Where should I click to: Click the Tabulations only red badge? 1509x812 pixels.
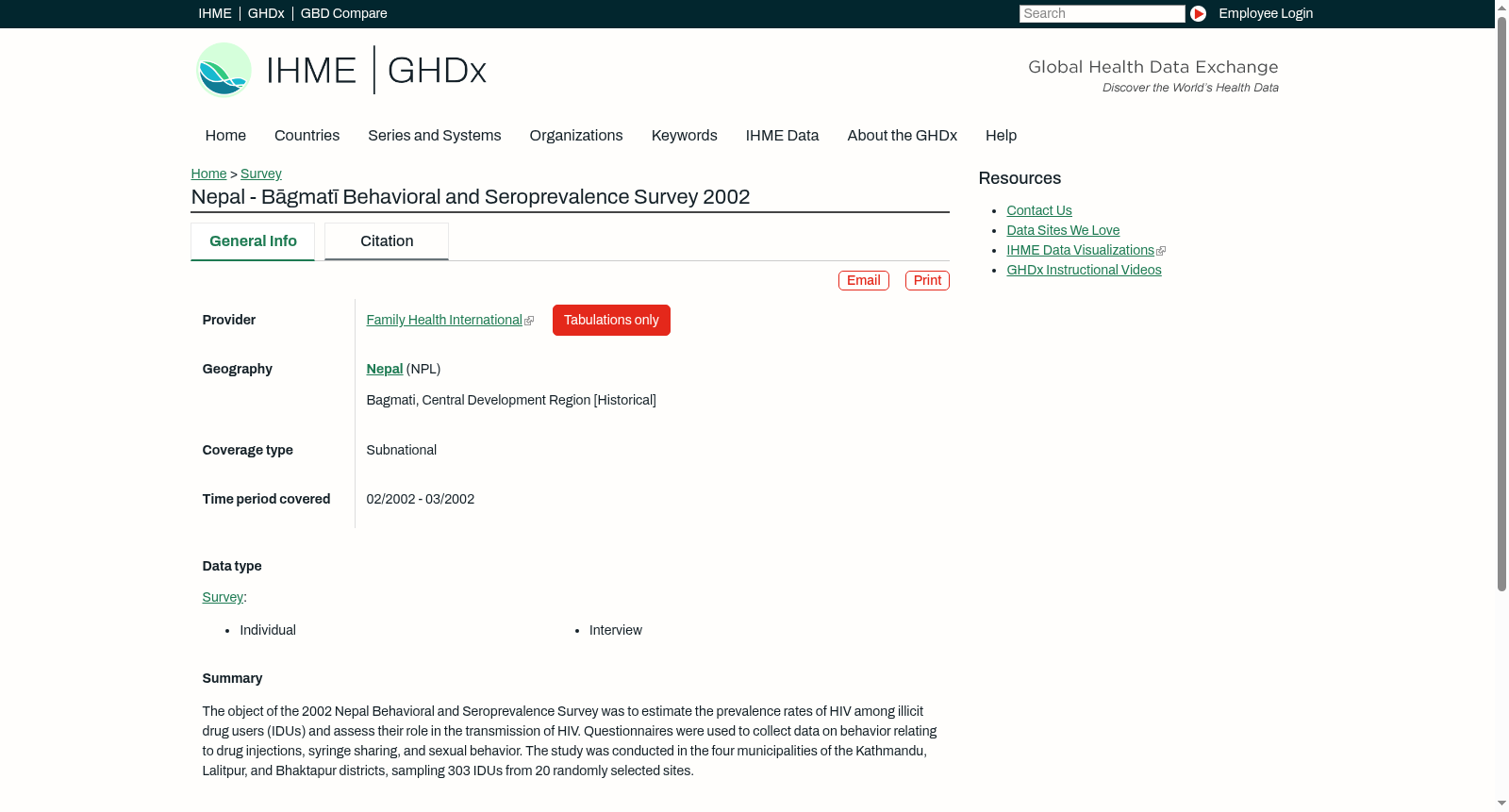pos(611,321)
